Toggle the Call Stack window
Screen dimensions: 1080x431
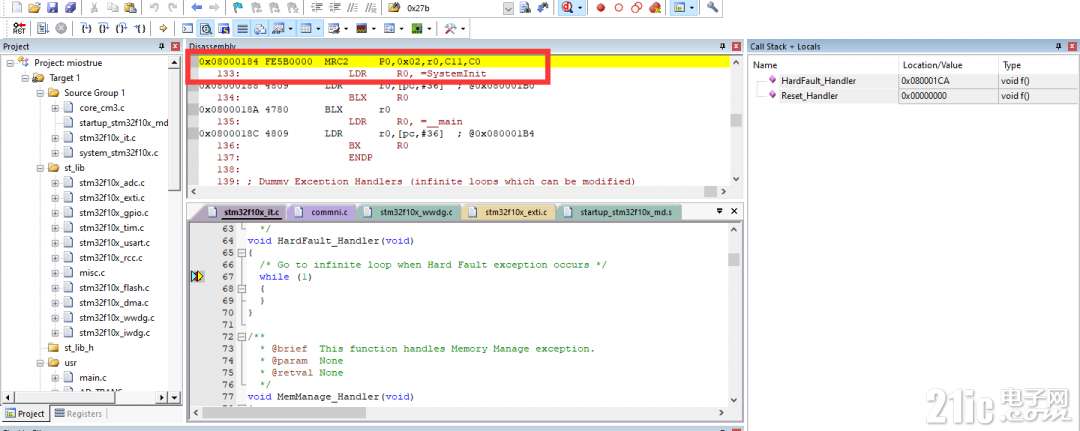tap(260, 29)
